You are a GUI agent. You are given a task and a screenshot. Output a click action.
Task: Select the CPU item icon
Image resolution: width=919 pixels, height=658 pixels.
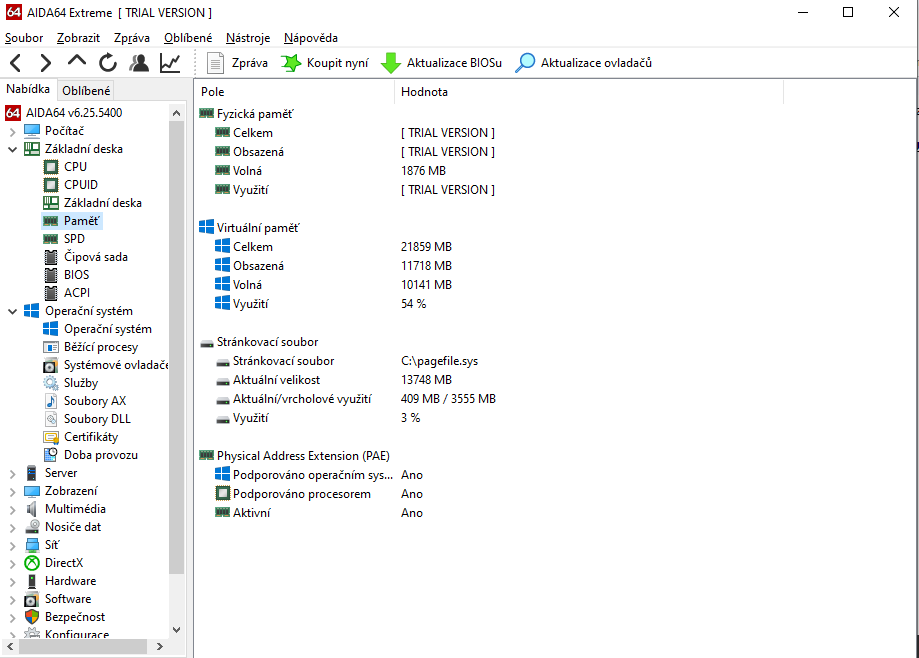[51, 167]
